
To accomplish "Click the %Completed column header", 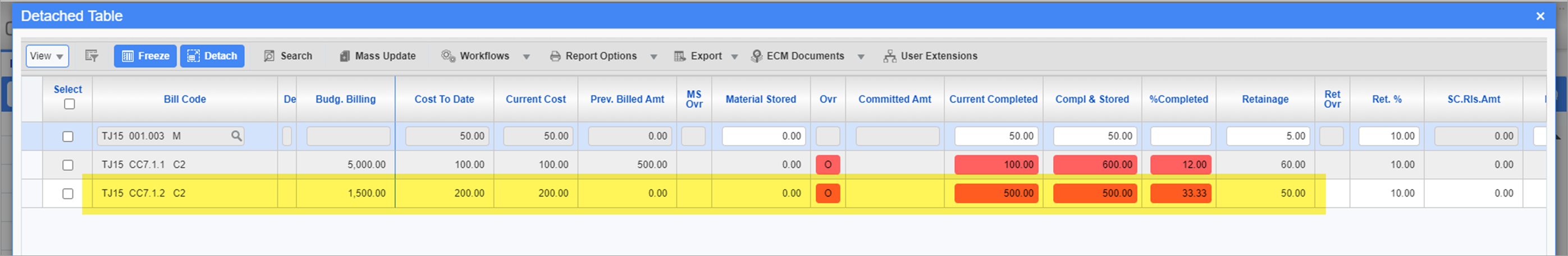I will [1178, 99].
